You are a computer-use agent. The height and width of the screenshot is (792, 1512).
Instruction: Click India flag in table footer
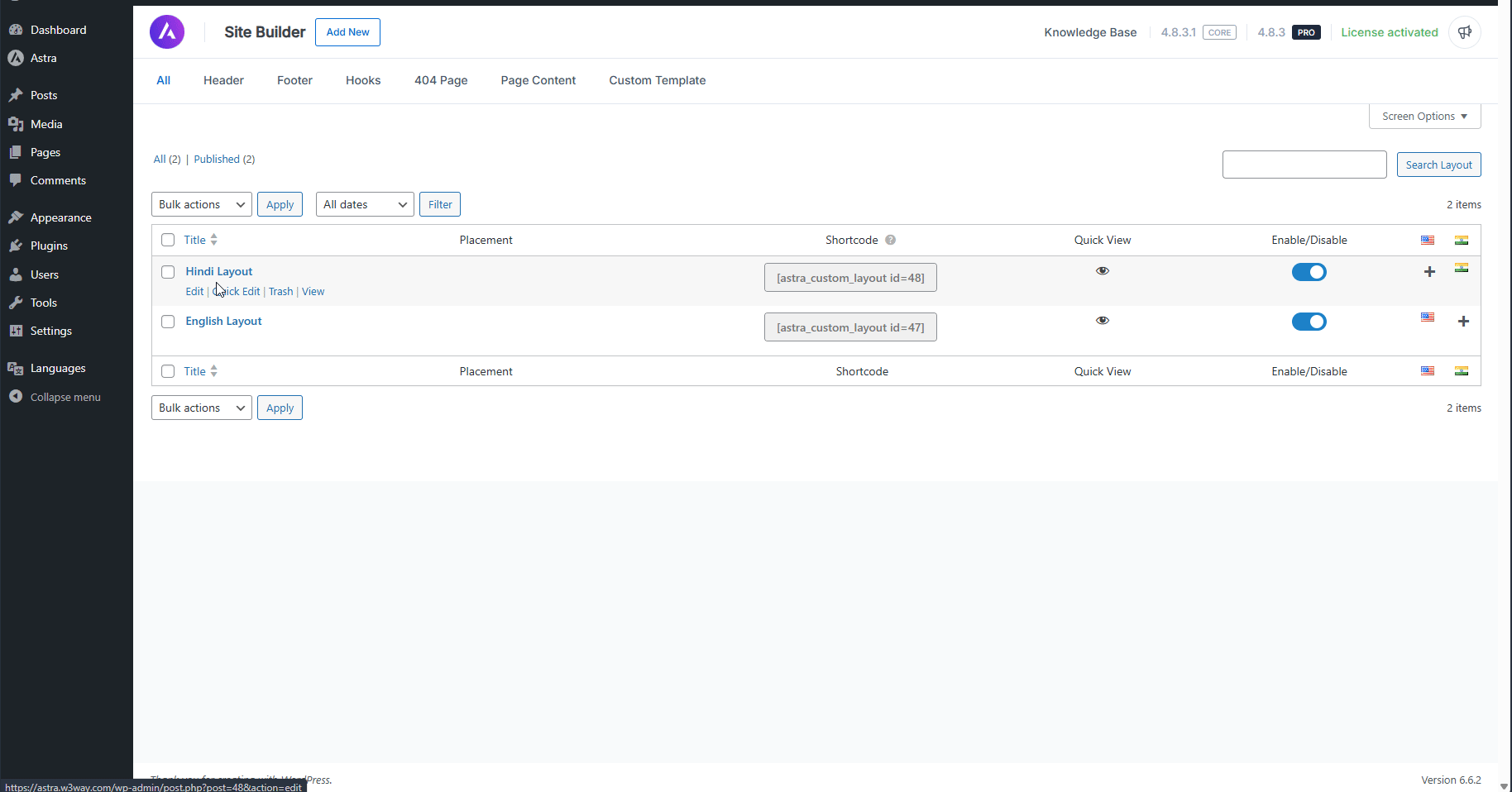tap(1462, 371)
